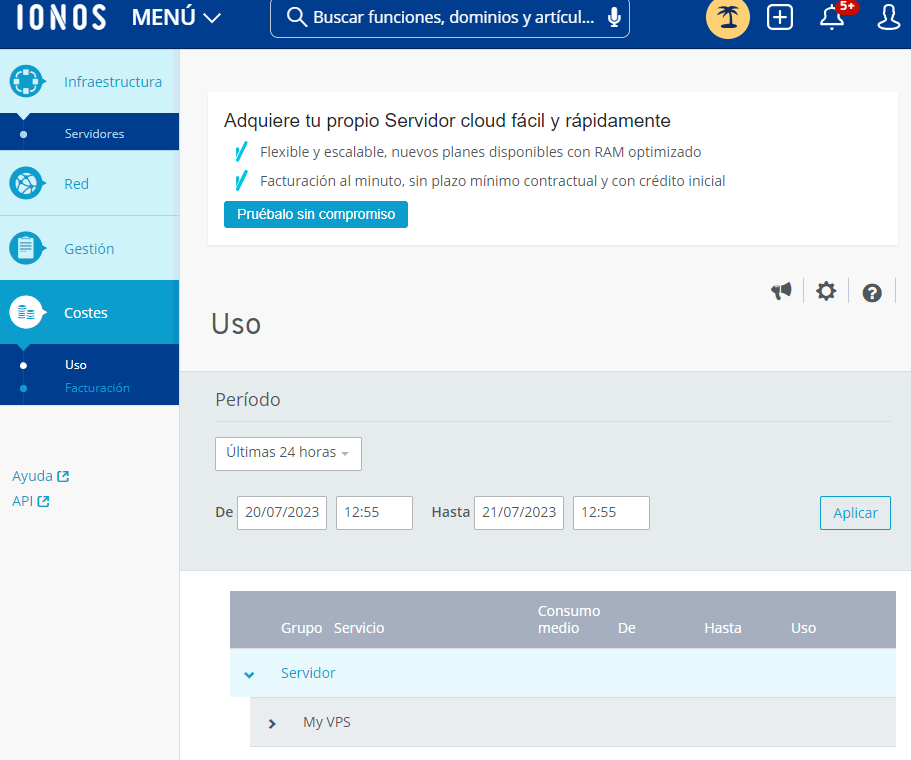Open the MENÚ dropdown

point(176,17)
